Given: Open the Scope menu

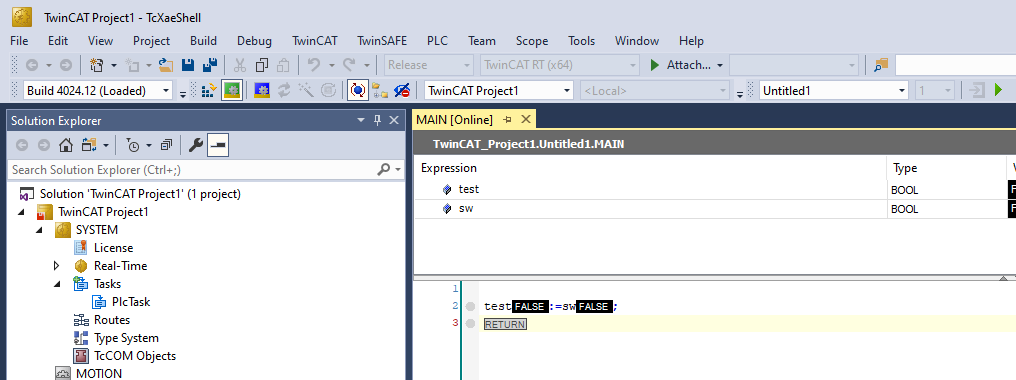Looking at the screenshot, I should pos(532,41).
